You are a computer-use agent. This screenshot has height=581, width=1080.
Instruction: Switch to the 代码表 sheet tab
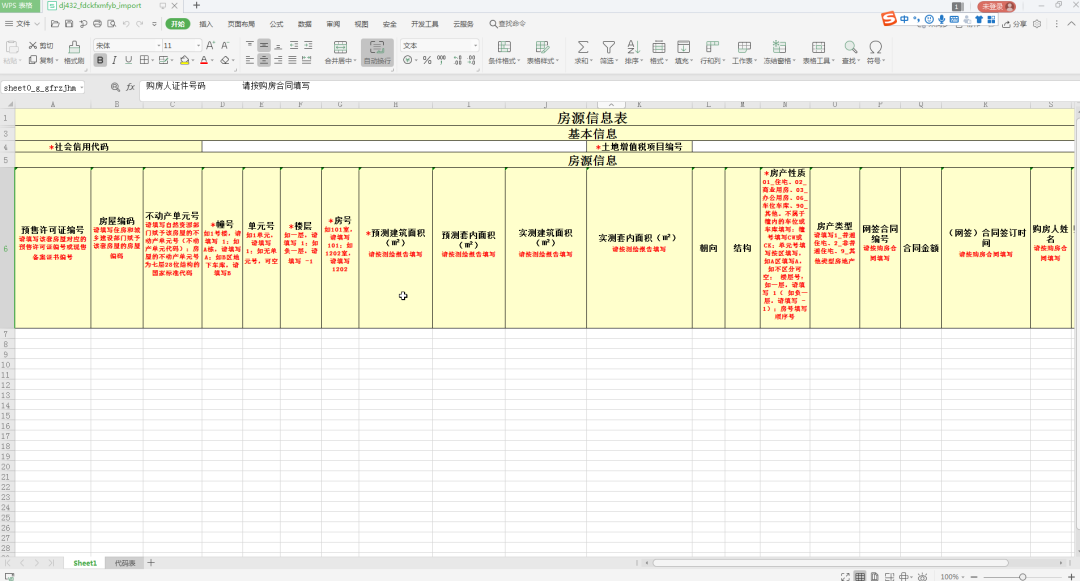[125, 563]
